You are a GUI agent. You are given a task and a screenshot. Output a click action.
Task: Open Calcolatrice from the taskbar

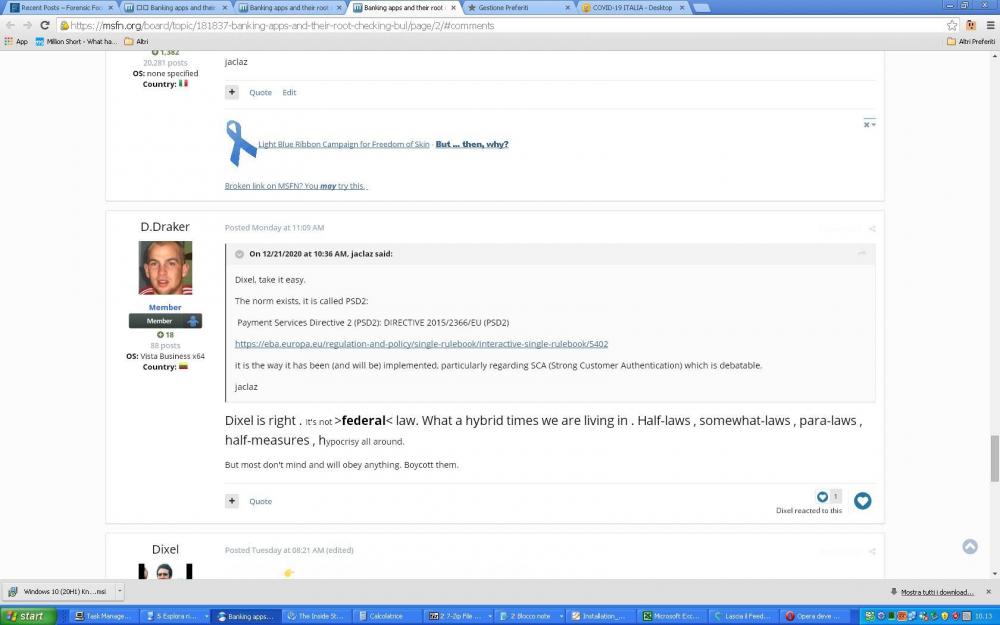(385, 615)
